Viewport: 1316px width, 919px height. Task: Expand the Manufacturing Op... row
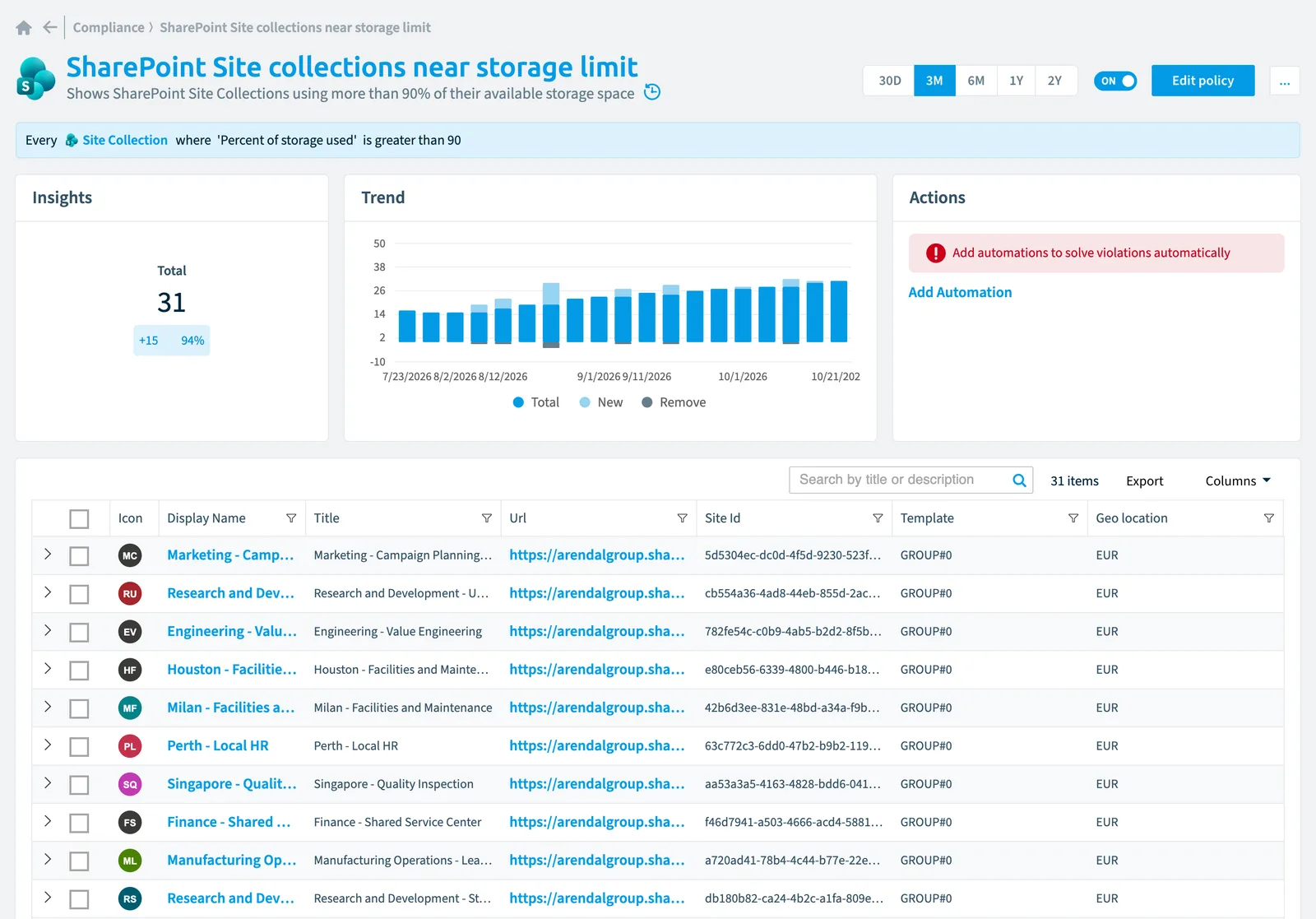48,859
